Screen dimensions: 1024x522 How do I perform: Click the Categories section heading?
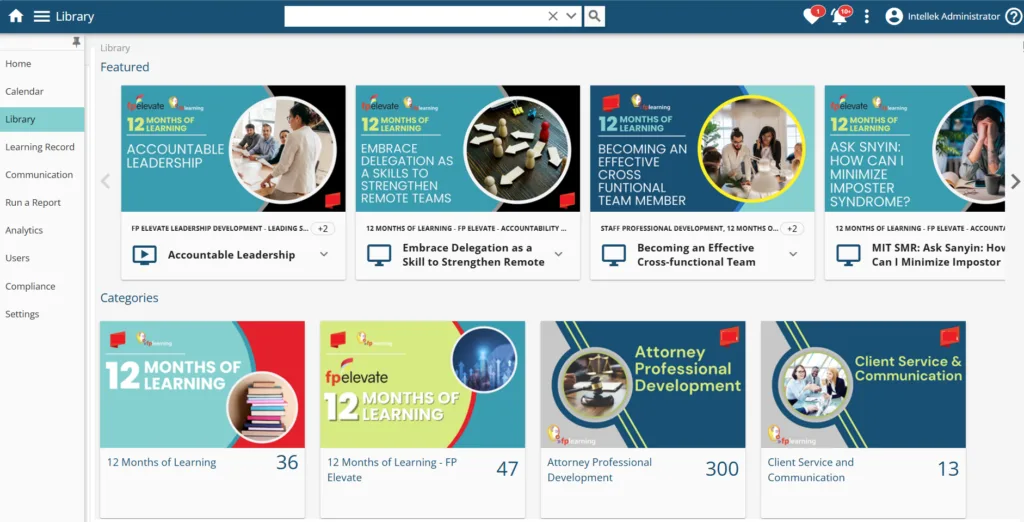click(129, 298)
